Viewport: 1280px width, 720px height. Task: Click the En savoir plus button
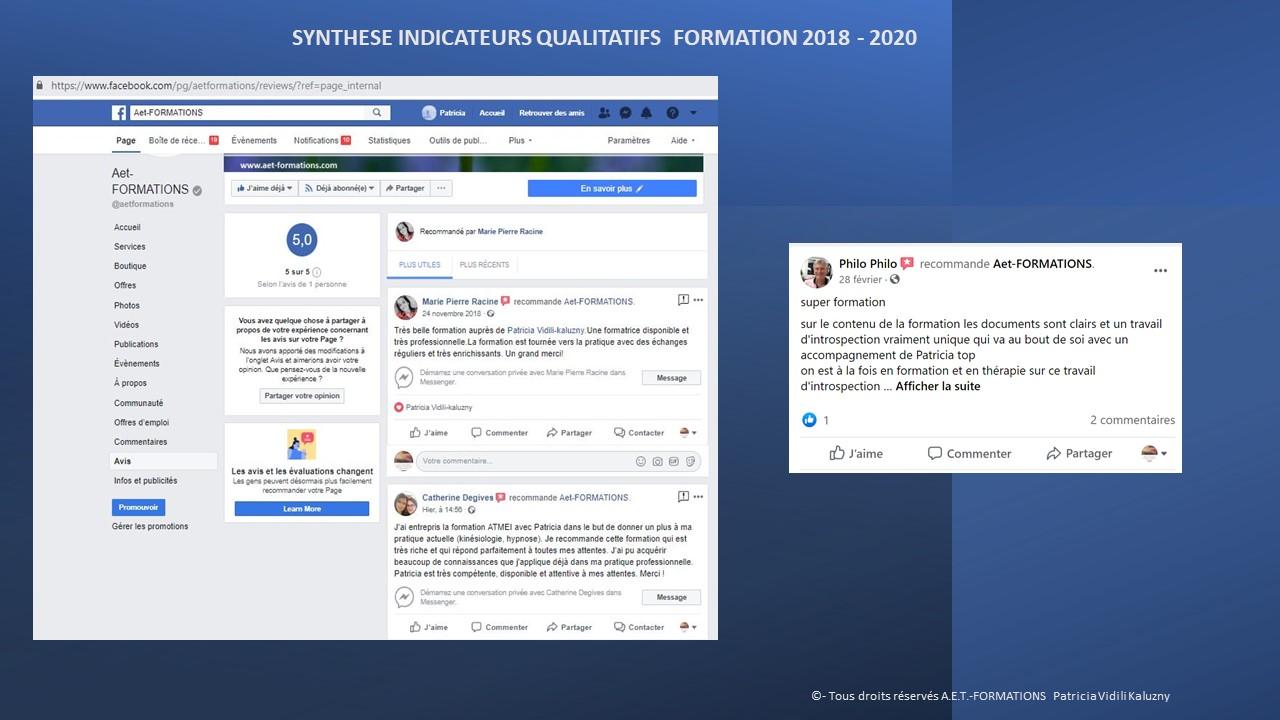click(612, 188)
